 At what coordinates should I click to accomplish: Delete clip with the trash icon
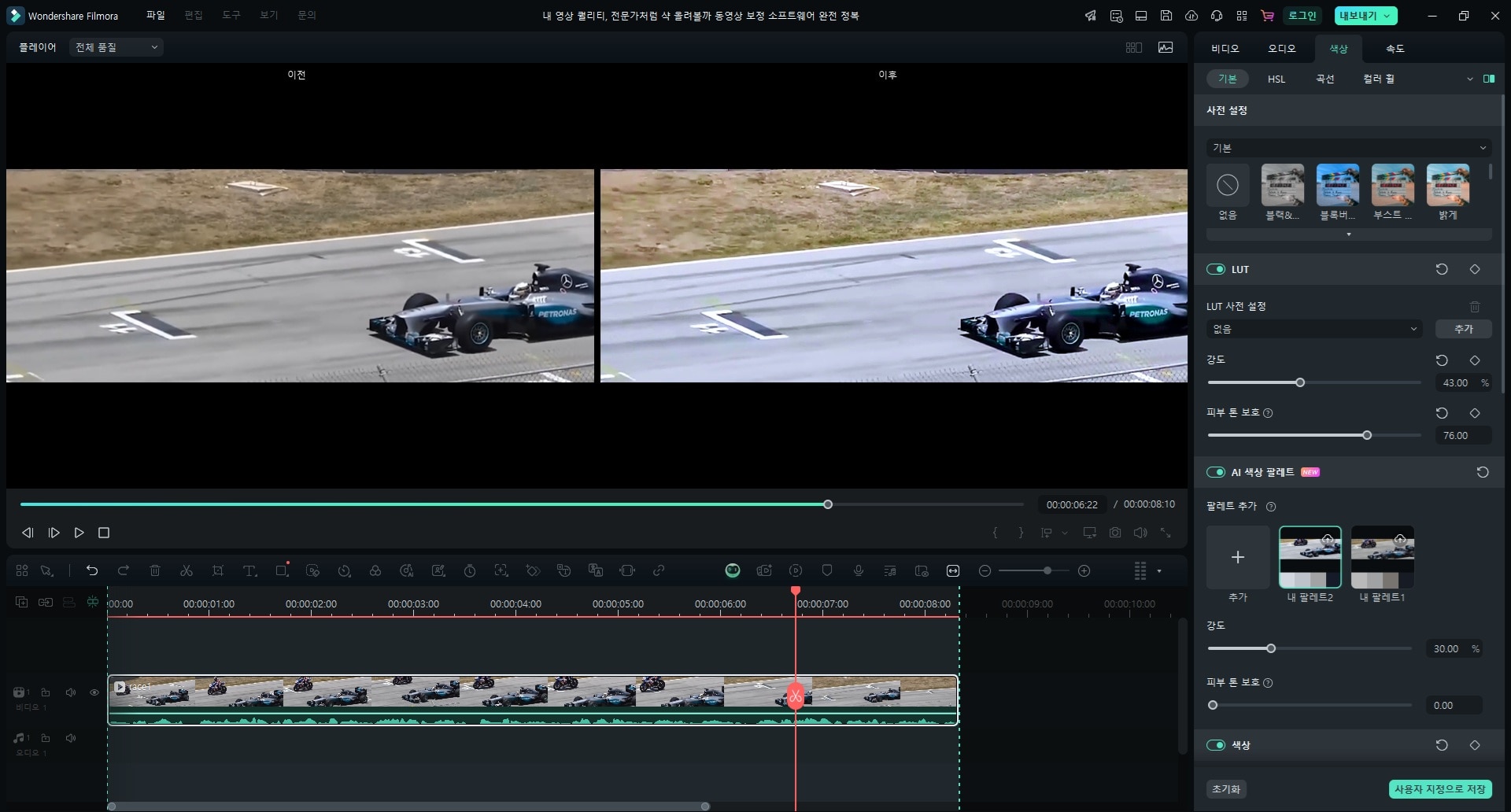[x=155, y=570]
